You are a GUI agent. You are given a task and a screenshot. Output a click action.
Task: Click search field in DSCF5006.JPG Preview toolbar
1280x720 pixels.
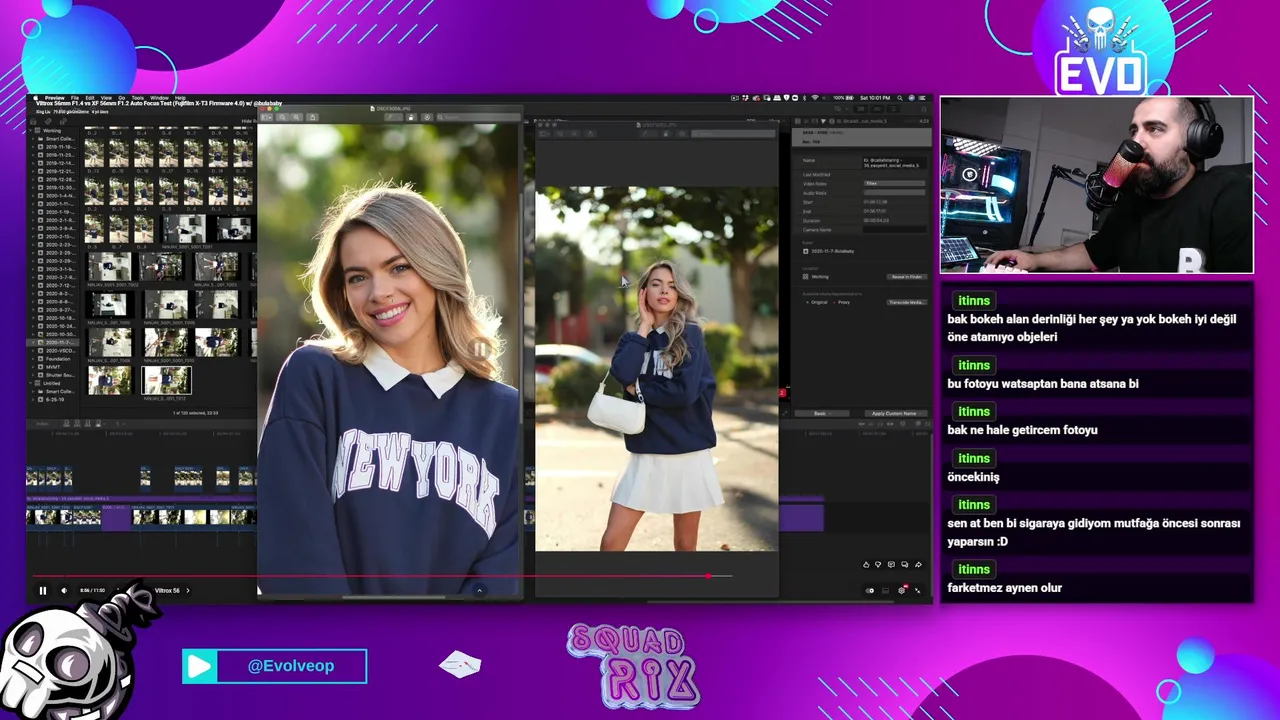coord(478,117)
